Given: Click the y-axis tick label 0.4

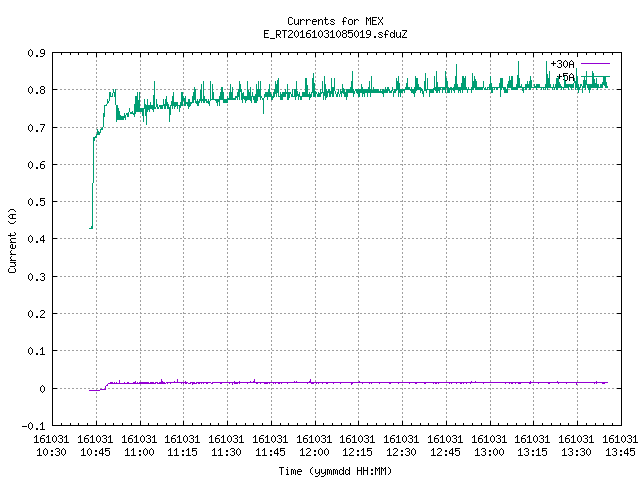Looking at the screenshot, I should 36,239.
